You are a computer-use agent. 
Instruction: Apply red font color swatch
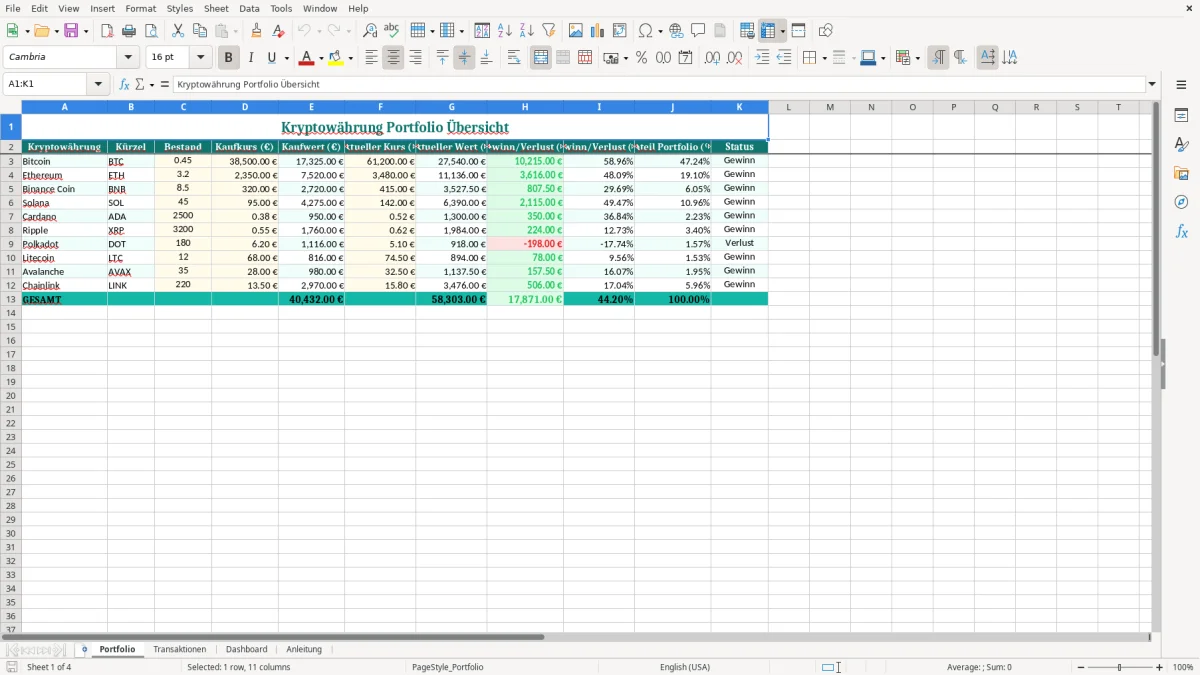point(308,58)
